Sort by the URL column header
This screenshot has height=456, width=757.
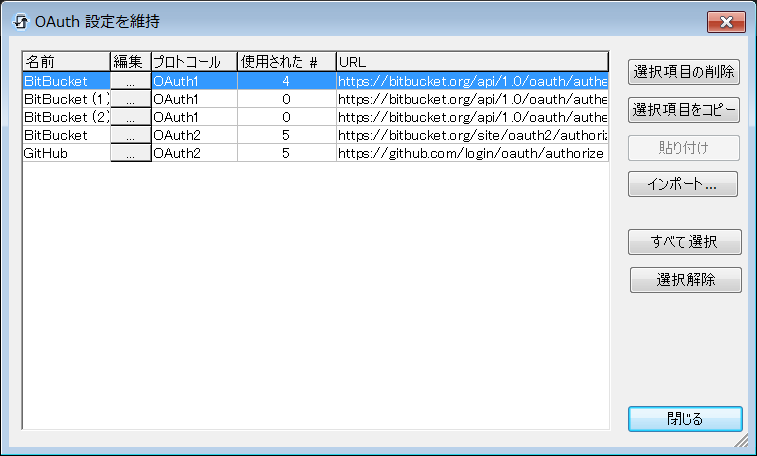(472, 62)
